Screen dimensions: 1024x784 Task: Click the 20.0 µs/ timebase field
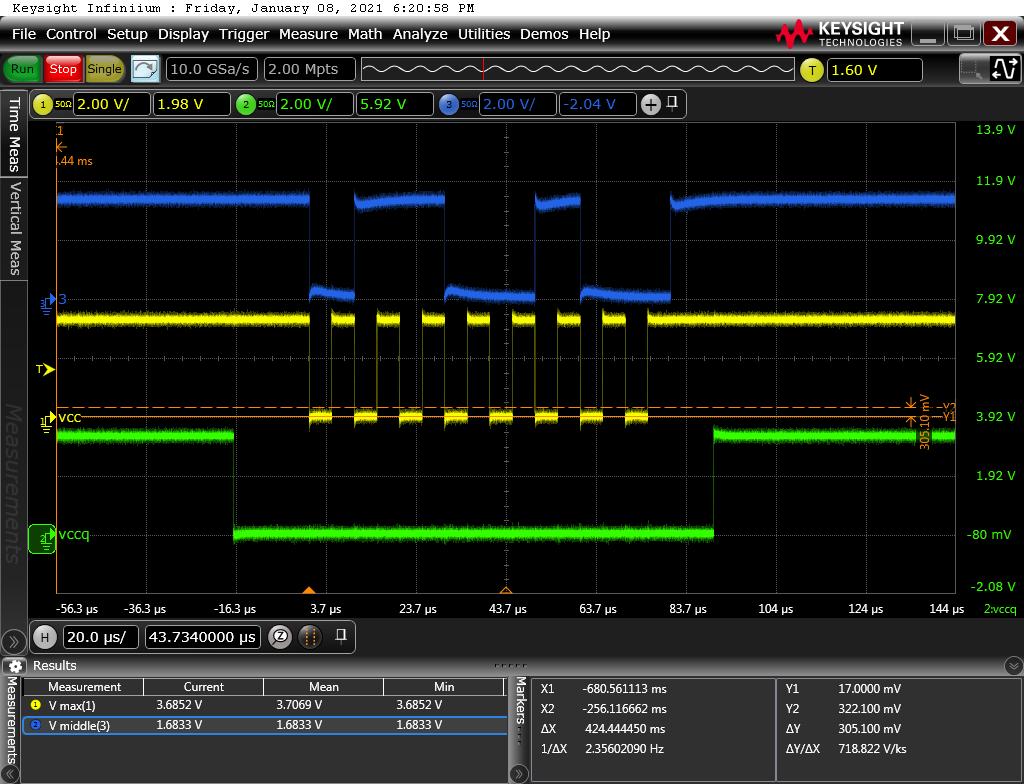(101, 637)
